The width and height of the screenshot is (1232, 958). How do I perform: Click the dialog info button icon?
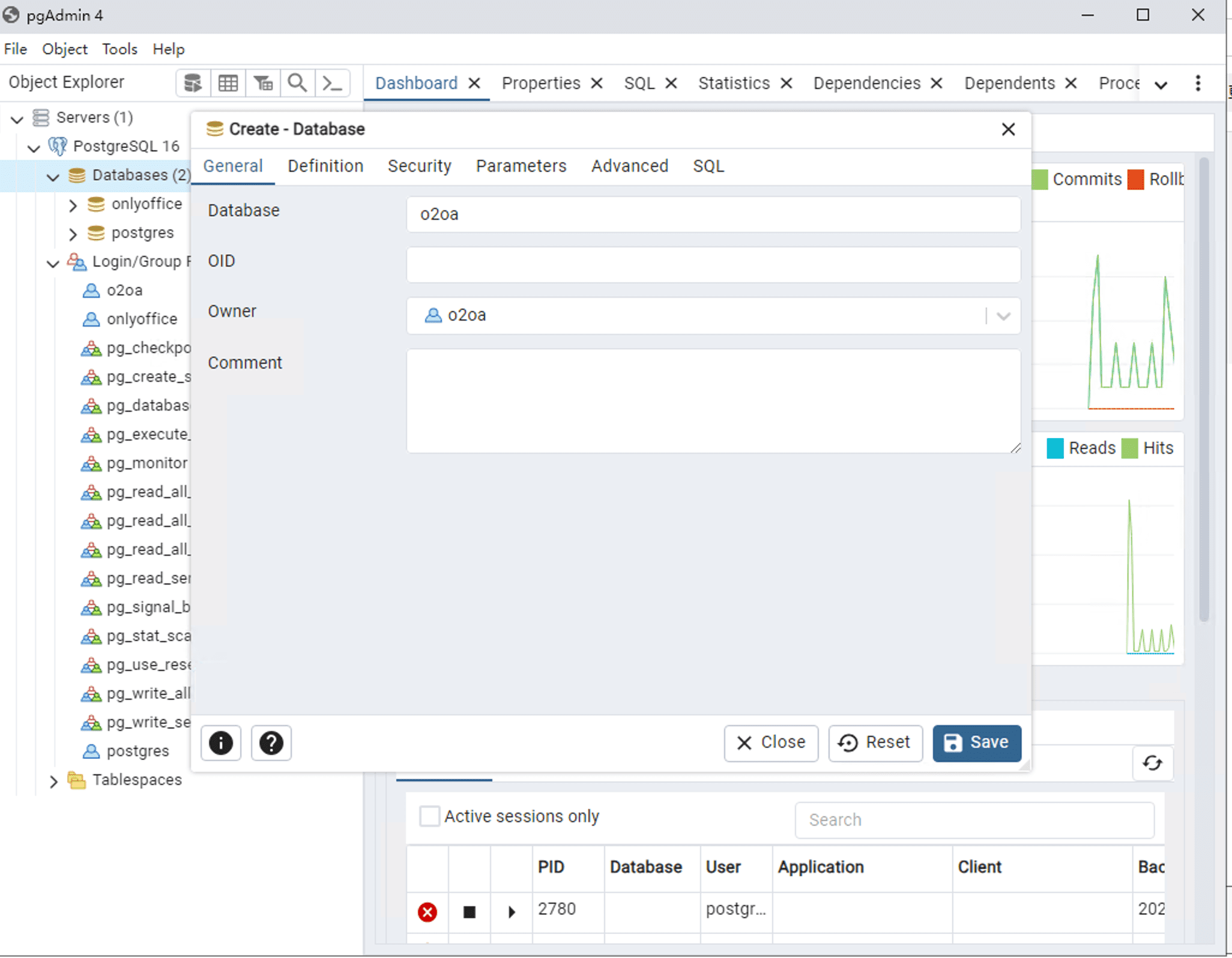coord(221,743)
